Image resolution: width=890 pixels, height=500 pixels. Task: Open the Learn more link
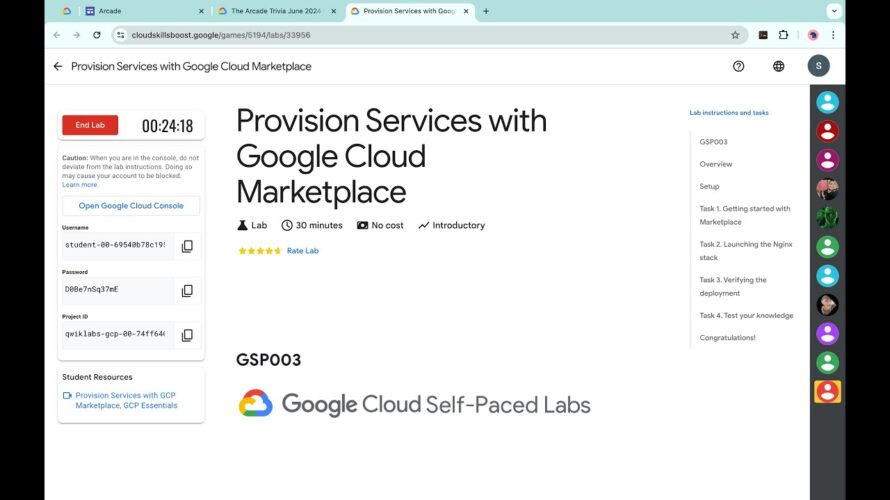(x=80, y=185)
